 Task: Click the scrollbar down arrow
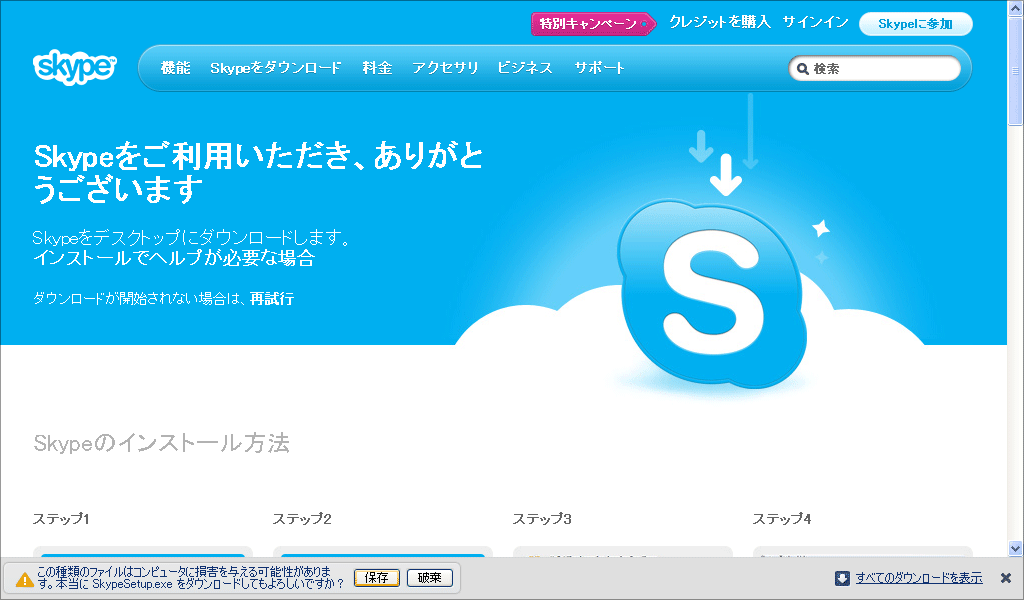(1016, 548)
